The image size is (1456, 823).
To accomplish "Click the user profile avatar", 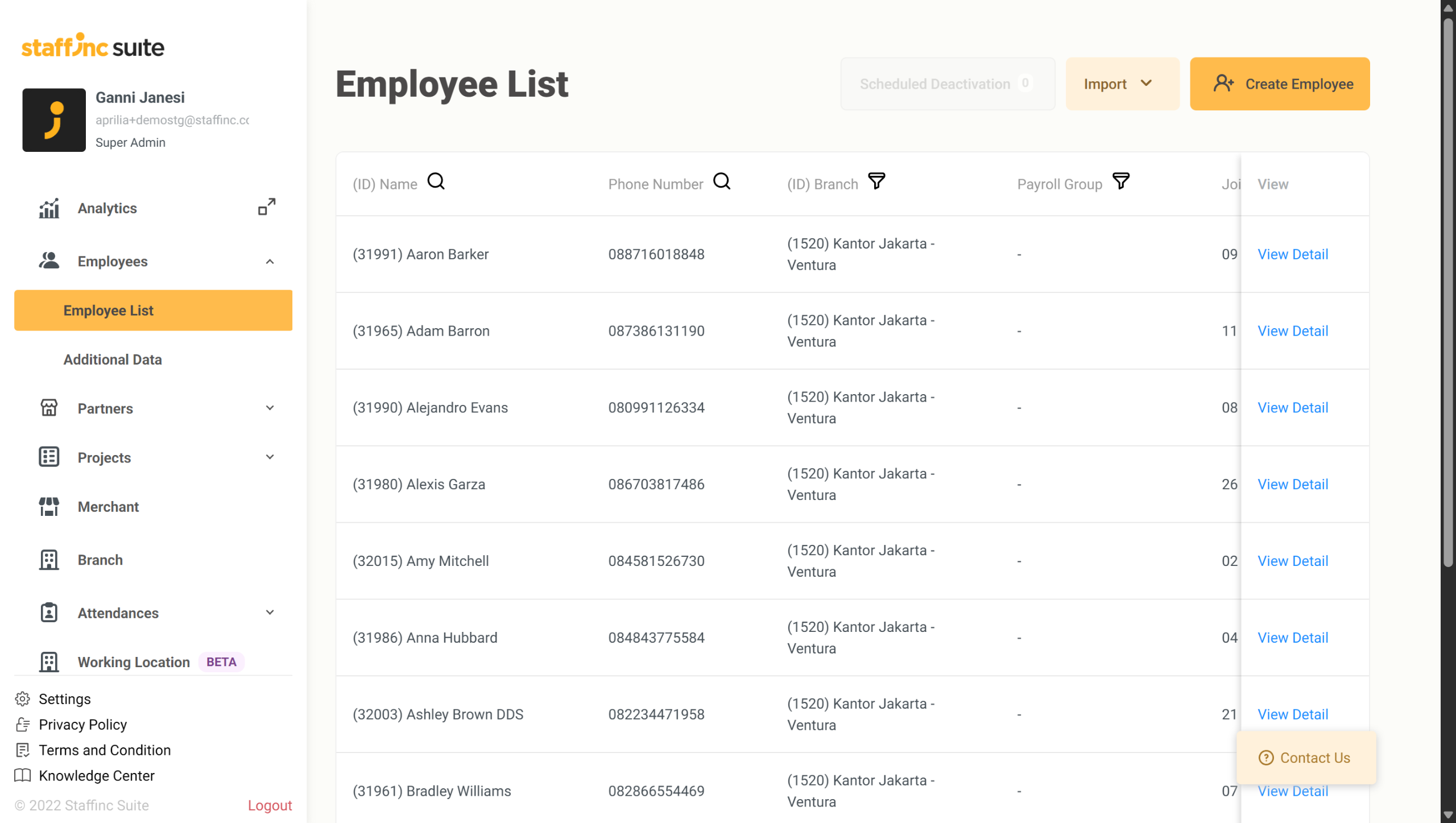I will pos(54,120).
